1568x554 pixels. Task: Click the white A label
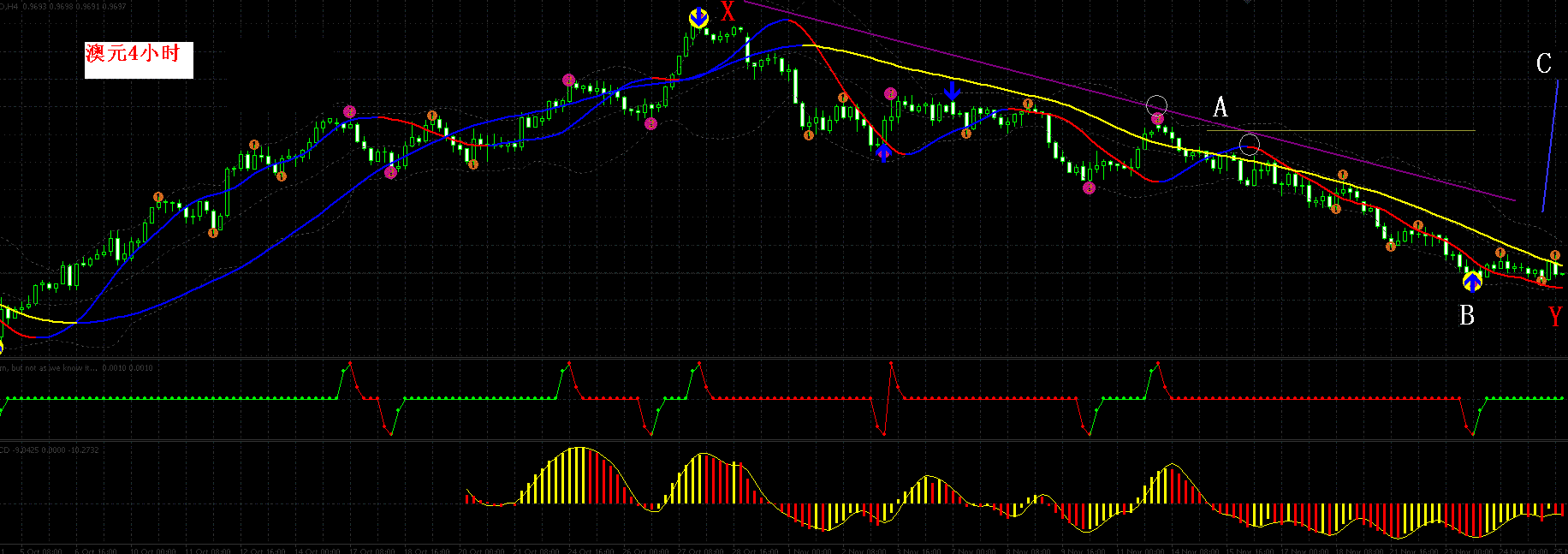point(1221,107)
